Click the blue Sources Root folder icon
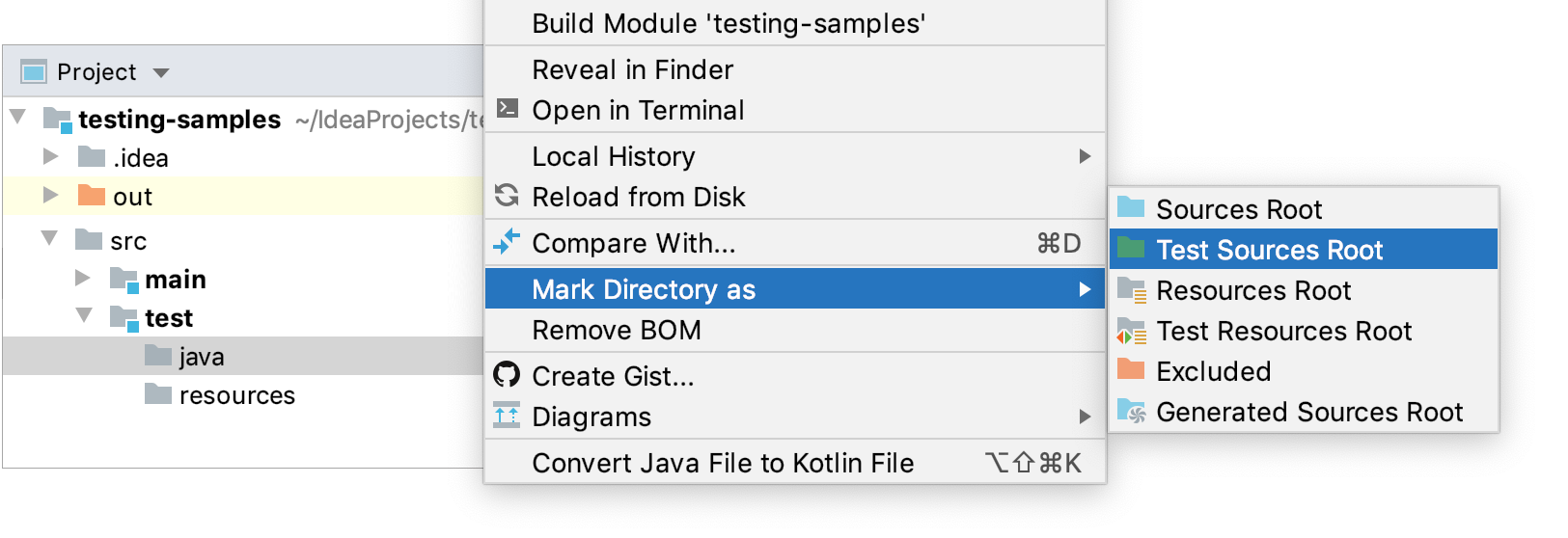 tap(1130, 207)
